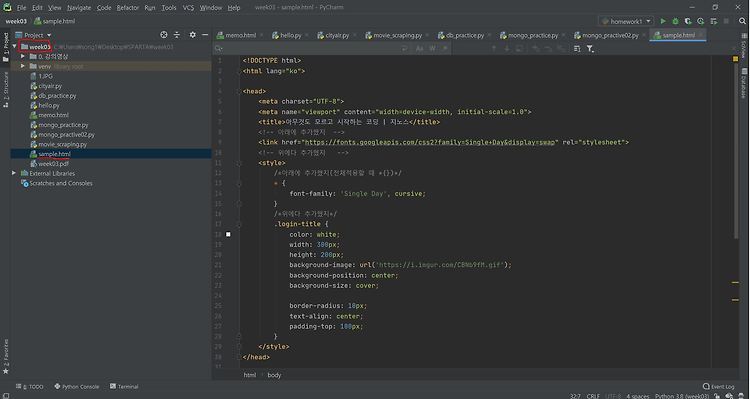
Task: Expand the External Libraries tree node
Action: pos(14,173)
